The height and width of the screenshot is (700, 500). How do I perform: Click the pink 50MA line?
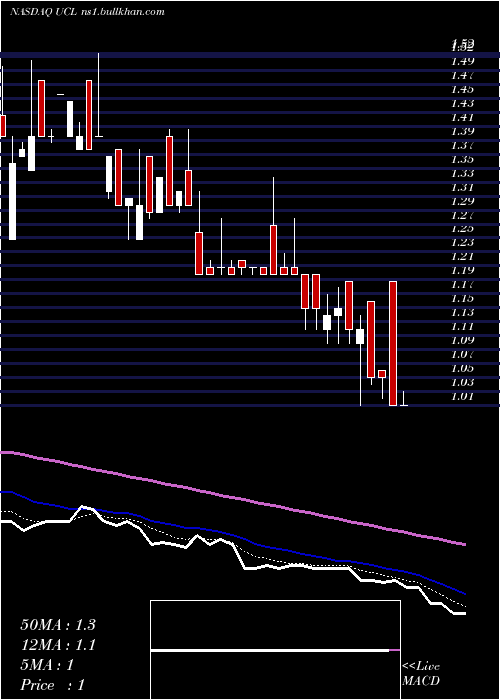[232, 497]
